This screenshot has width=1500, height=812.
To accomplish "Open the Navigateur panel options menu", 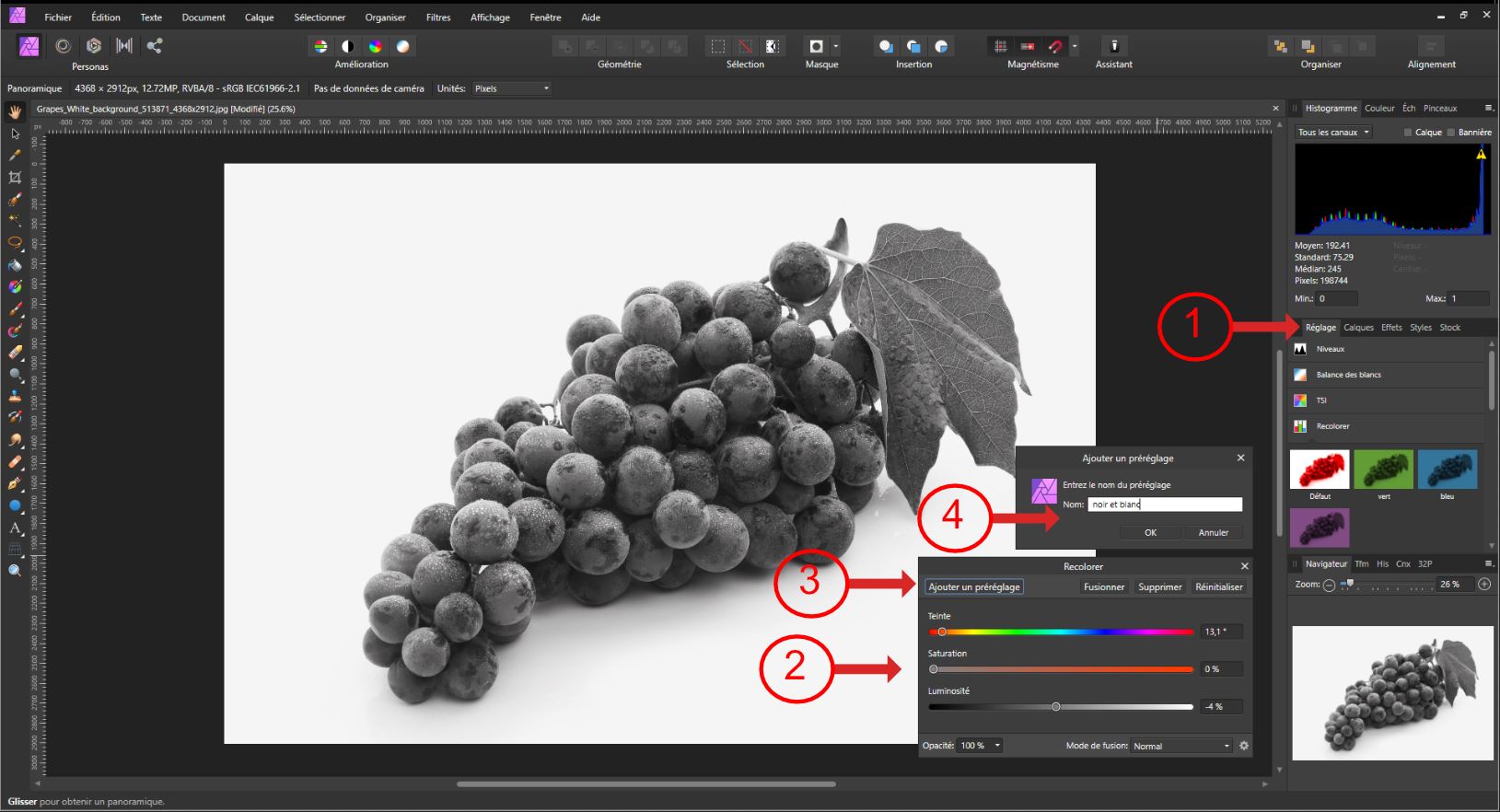I will click(x=1488, y=563).
